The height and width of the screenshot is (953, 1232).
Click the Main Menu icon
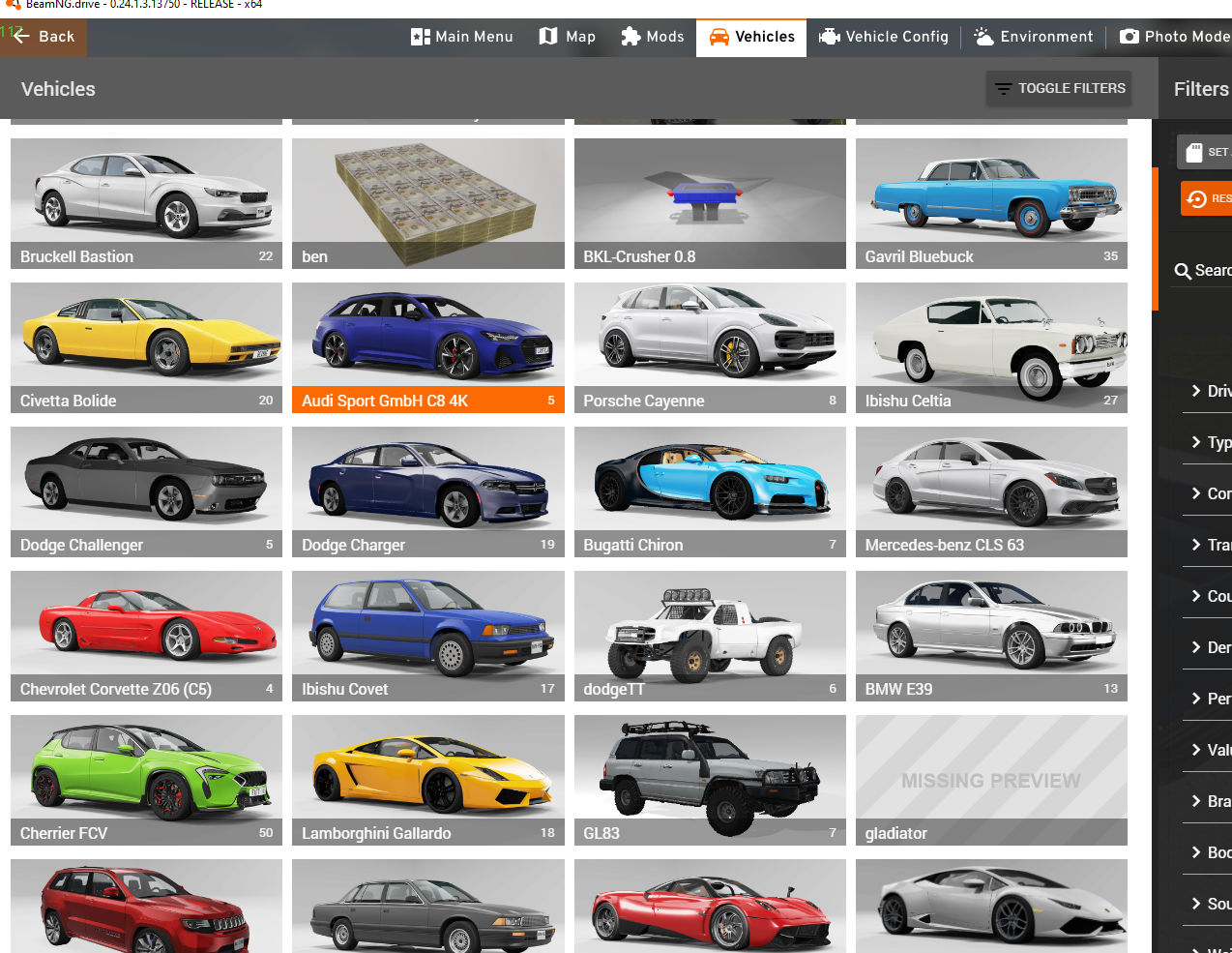click(x=420, y=37)
